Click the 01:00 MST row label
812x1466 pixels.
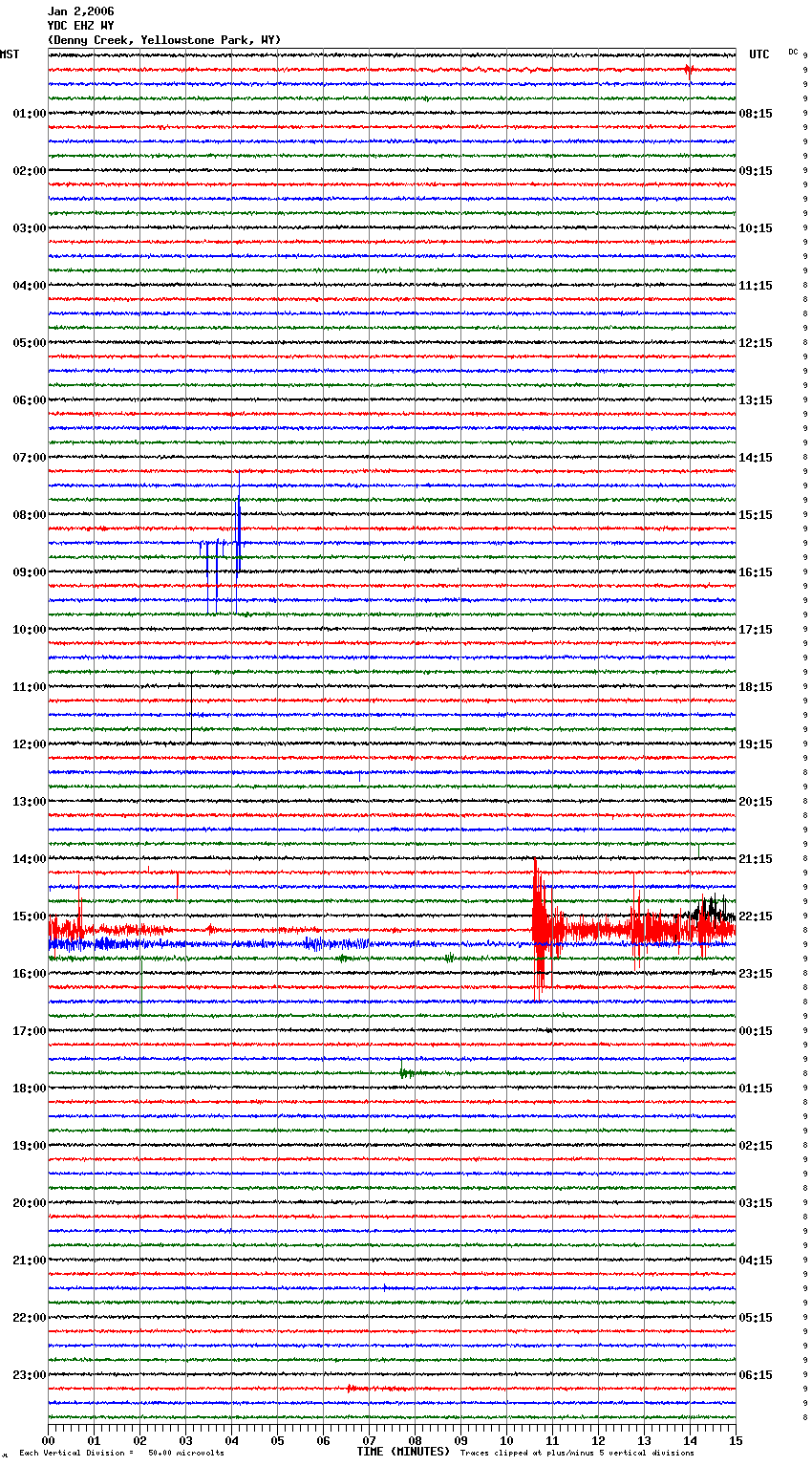point(29,114)
